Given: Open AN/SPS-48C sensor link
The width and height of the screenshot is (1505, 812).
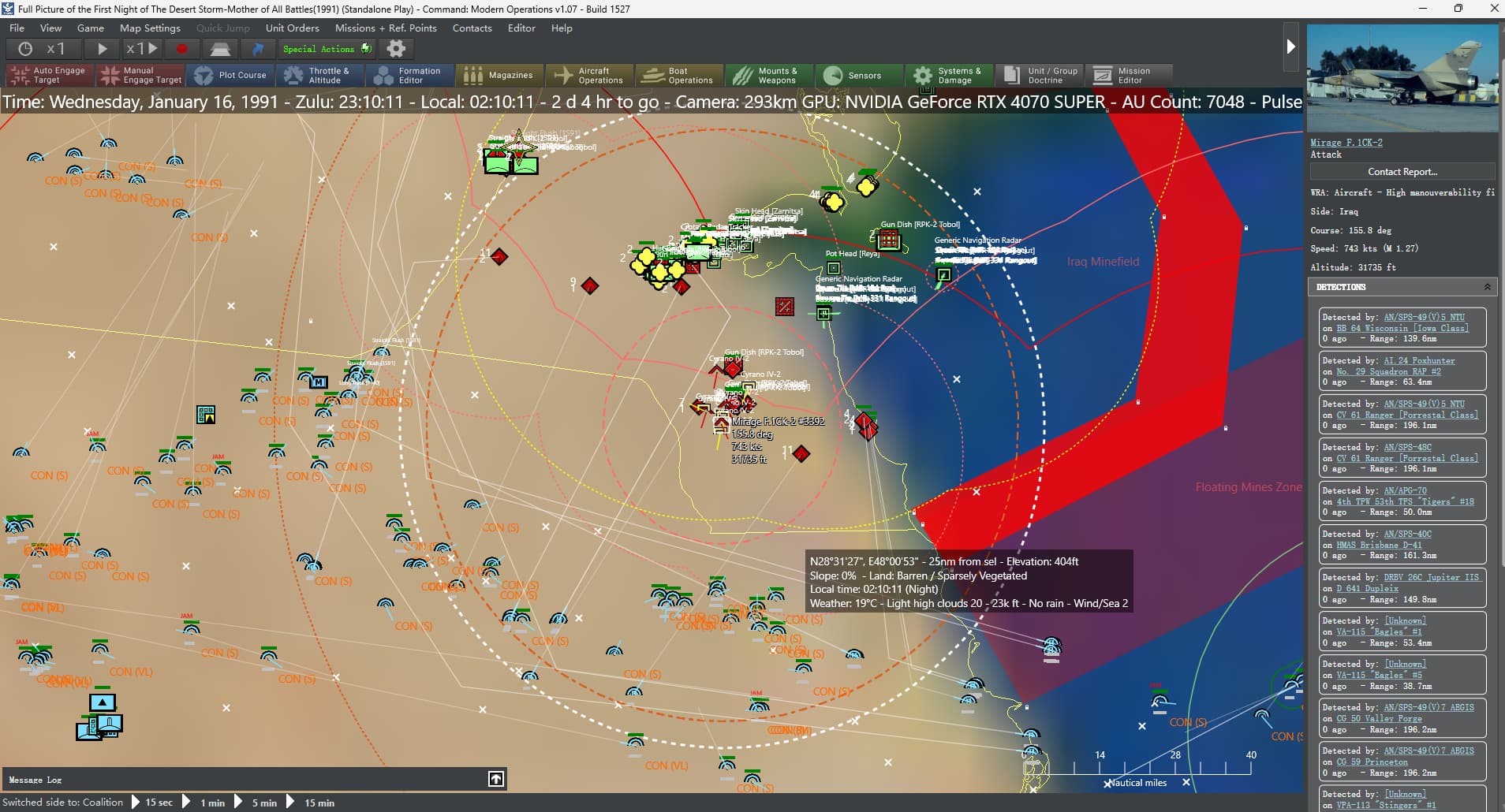Looking at the screenshot, I should tap(1408, 447).
